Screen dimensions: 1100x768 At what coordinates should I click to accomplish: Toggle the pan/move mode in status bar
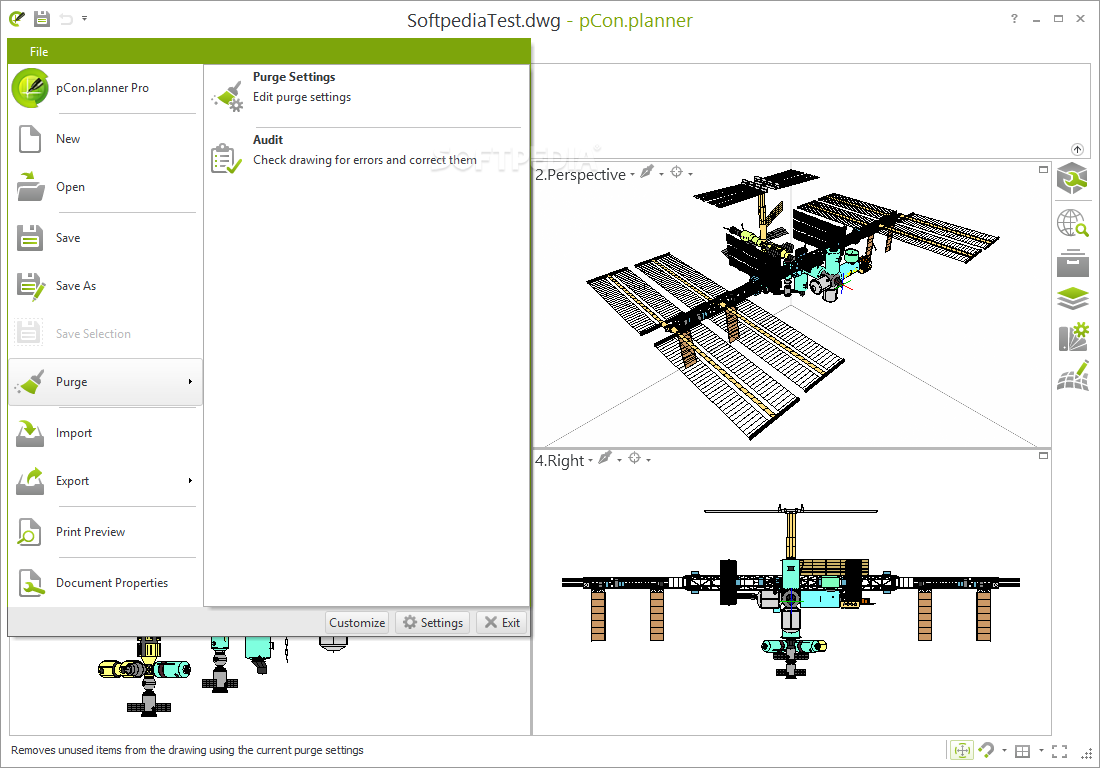[962, 750]
